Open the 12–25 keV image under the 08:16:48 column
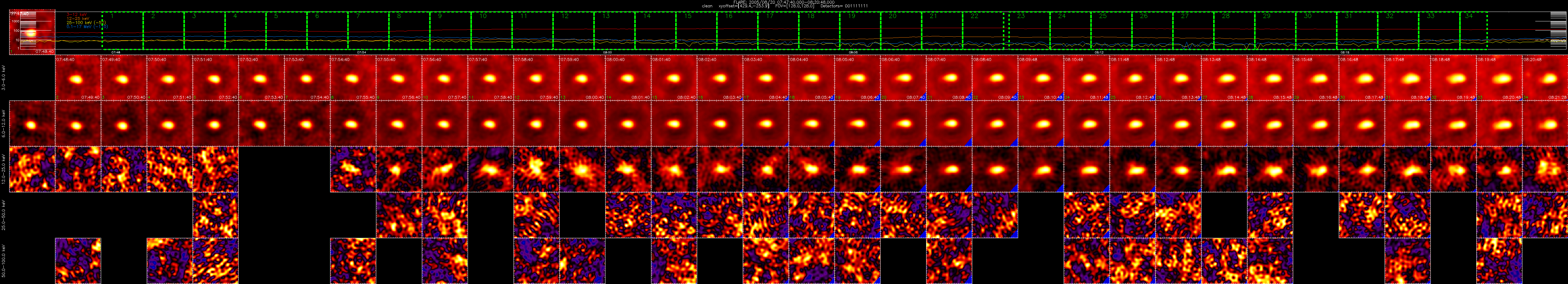Image resolution: width=1568 pixels, height=284 pixels. pos(1362,169)
